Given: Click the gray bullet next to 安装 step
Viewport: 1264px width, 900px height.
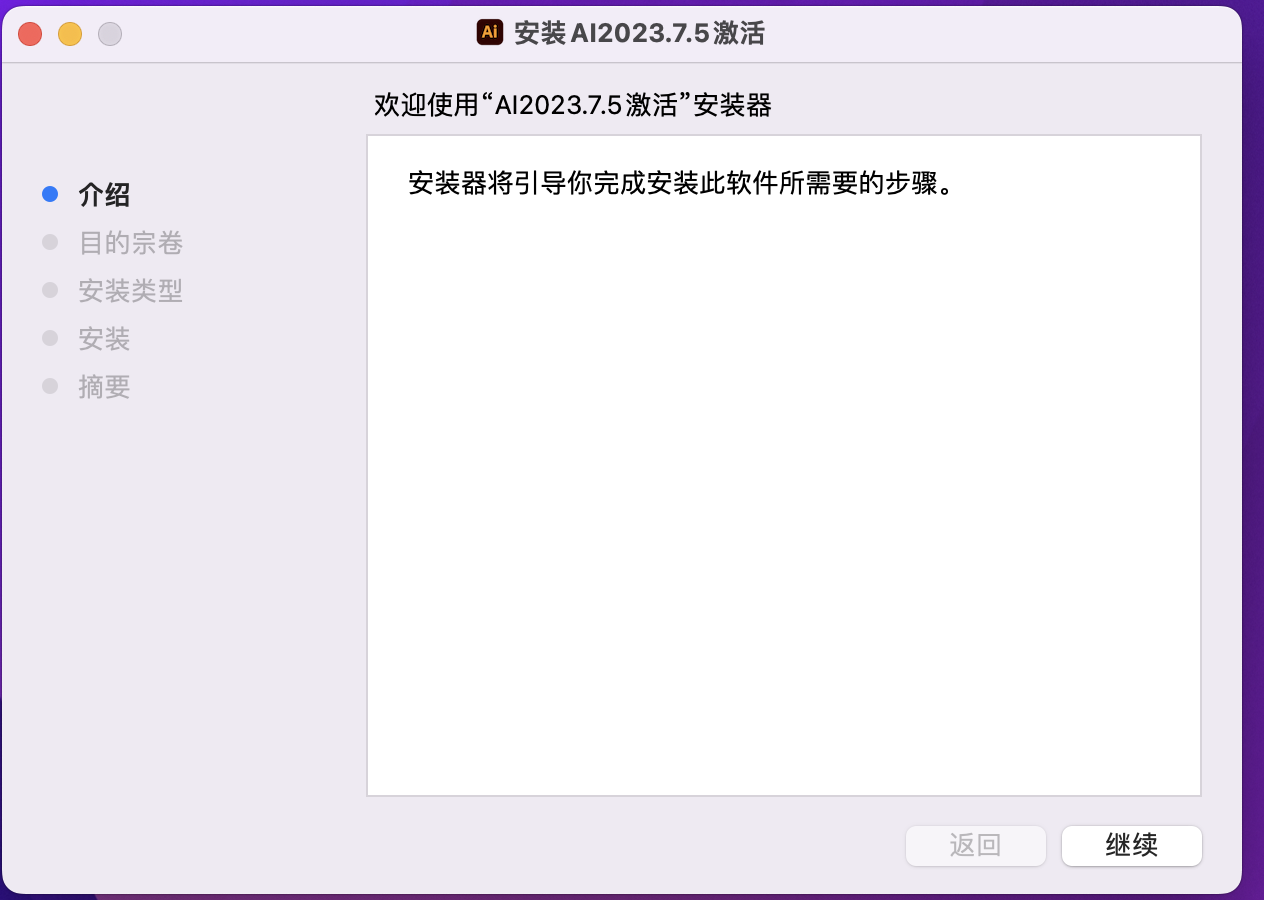Looking at the screenshot, I should (50, 339).
